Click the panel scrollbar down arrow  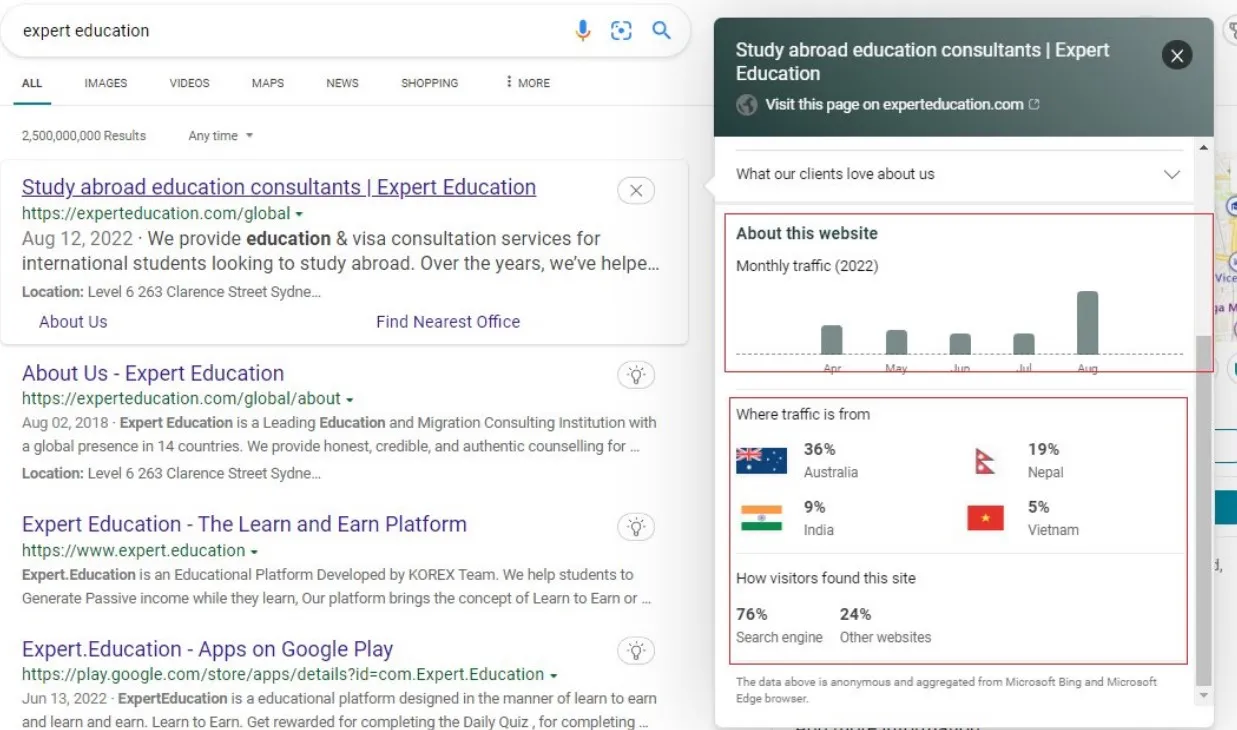click(1203, 695)
